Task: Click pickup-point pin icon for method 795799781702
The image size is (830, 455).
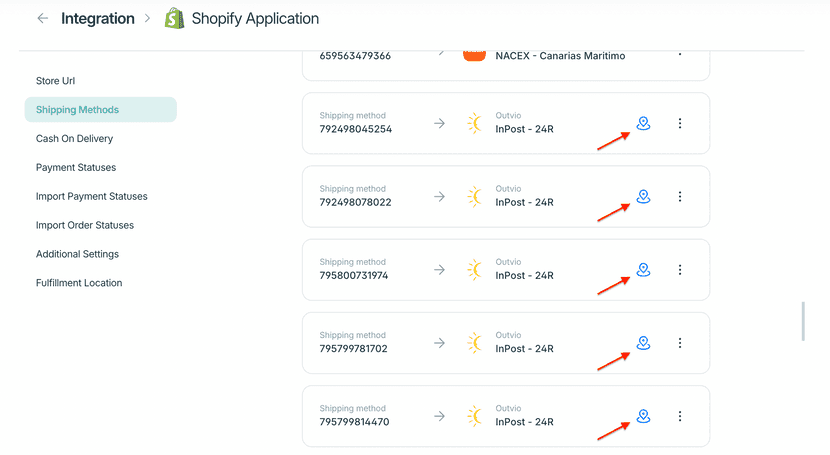Action: [x=643, y=343]
